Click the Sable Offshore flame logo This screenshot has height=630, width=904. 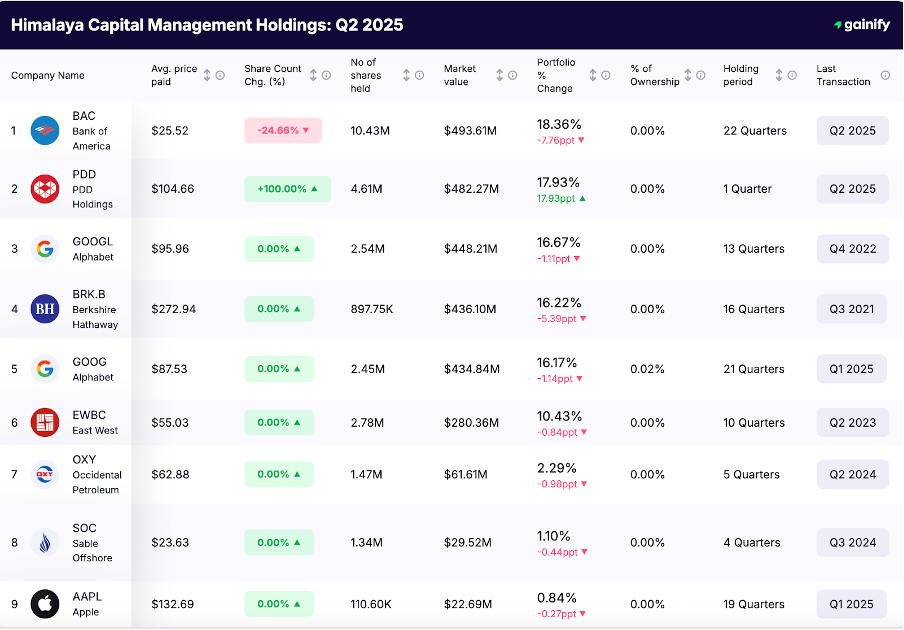pyautogui.click(x=45, y=542)
